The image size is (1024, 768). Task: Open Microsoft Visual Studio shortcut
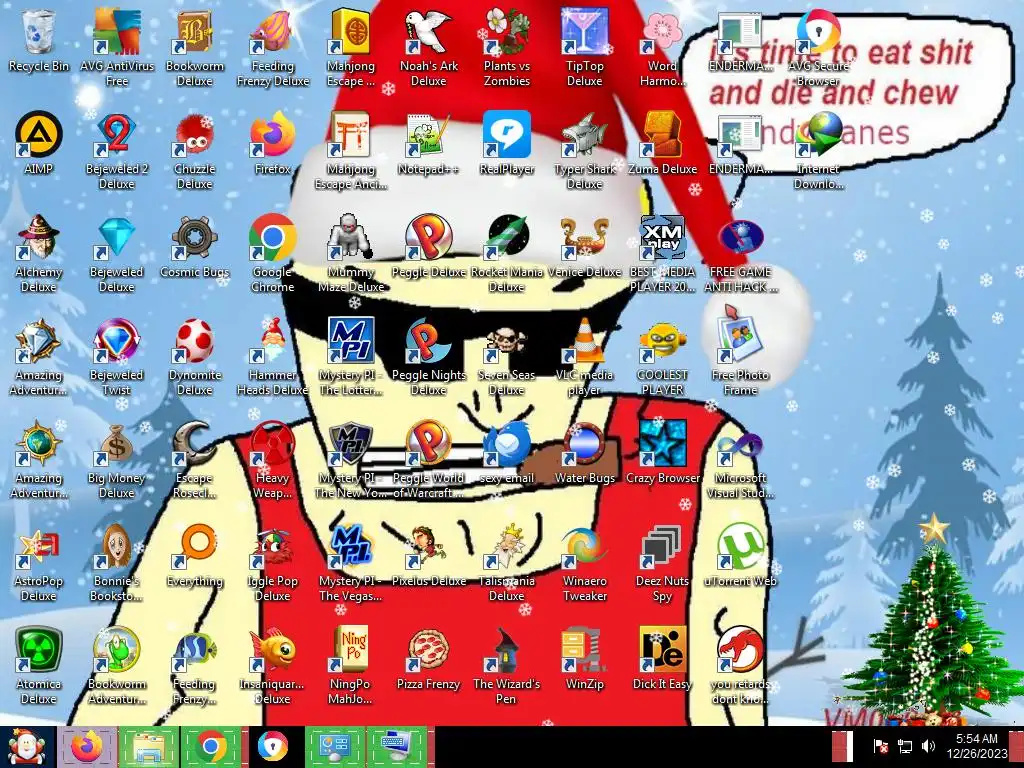click(x=741, y=460)
